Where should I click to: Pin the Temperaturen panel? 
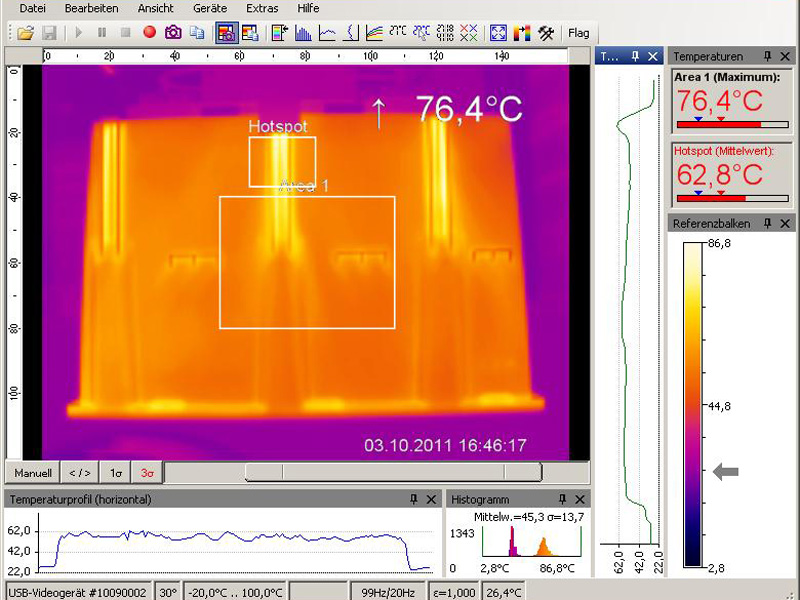[x=767, y=56]
